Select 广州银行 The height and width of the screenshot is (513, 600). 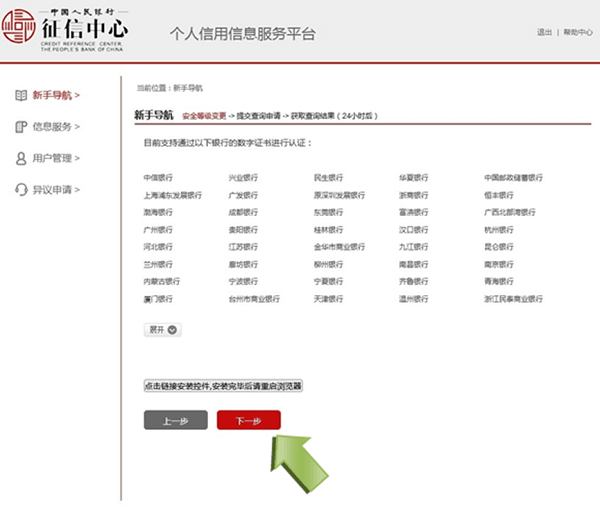click(158, 230)
